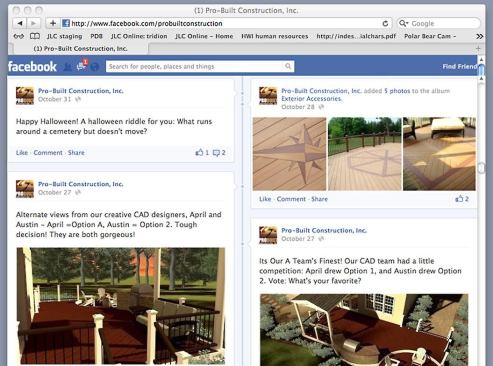493x366 pixels.
Task: Click scrollbar up arrow
Action: pos(481,59)
